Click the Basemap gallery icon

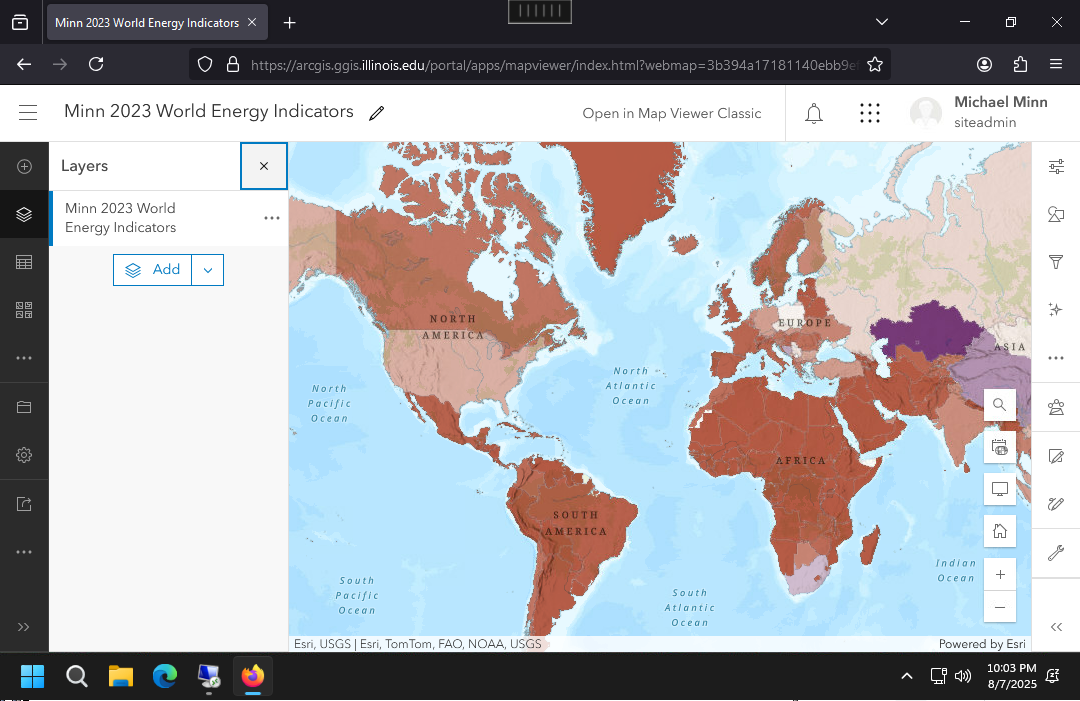click(24, 310)
